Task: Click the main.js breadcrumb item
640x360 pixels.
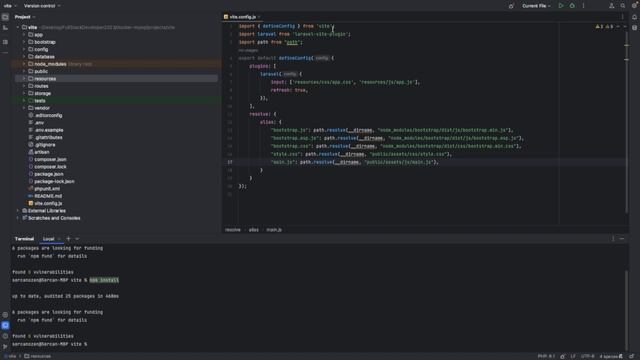Action: [274, 230]
